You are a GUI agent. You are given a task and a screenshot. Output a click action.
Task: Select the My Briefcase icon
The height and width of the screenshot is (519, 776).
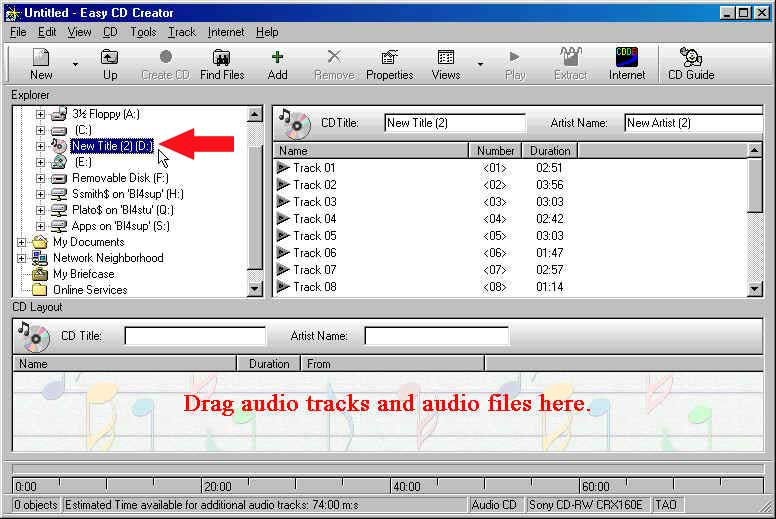pyautogui.click(x=40, y=274)
